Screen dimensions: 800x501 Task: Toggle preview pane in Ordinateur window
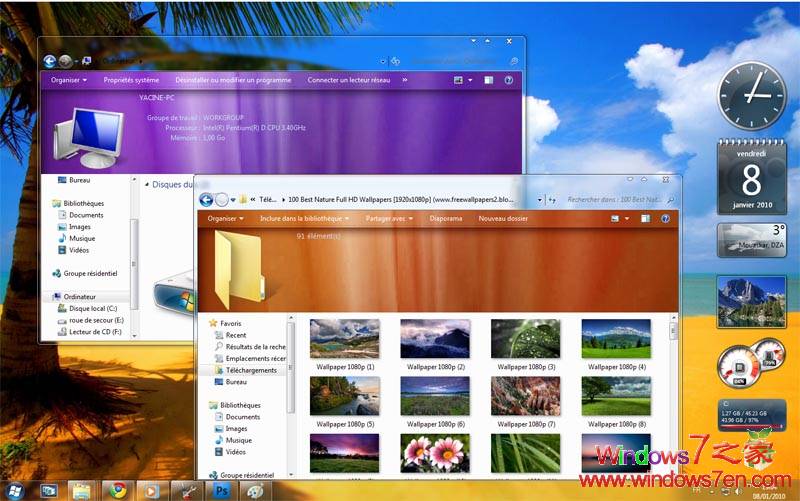point(488,80)
